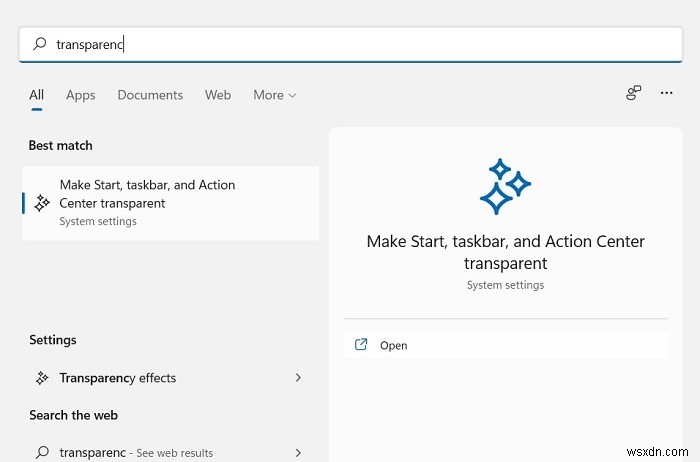The image size is (700, 462).
Task: Switch to the All results tab
Action: [x=37, y=95]
